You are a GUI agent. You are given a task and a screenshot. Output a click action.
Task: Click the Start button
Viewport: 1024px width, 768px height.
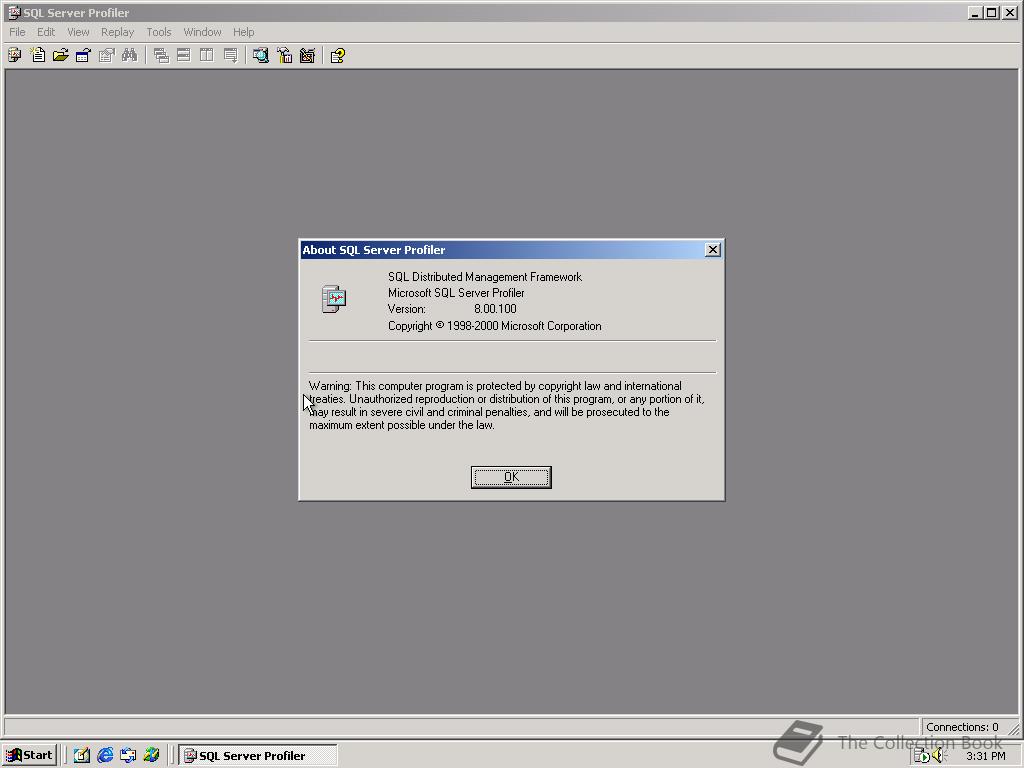tap(29, 756)
